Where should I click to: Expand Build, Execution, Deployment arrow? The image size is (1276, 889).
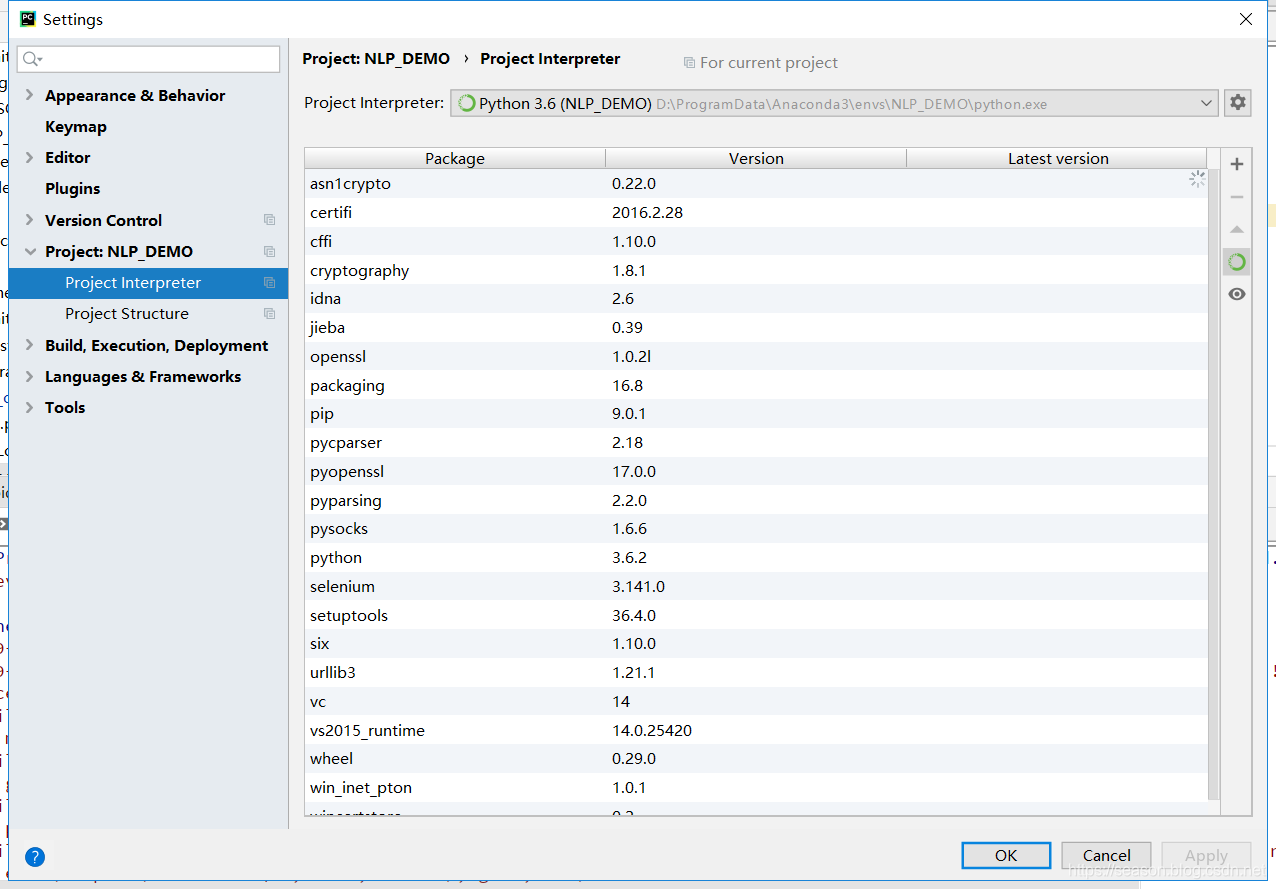[x=29, y=345]
